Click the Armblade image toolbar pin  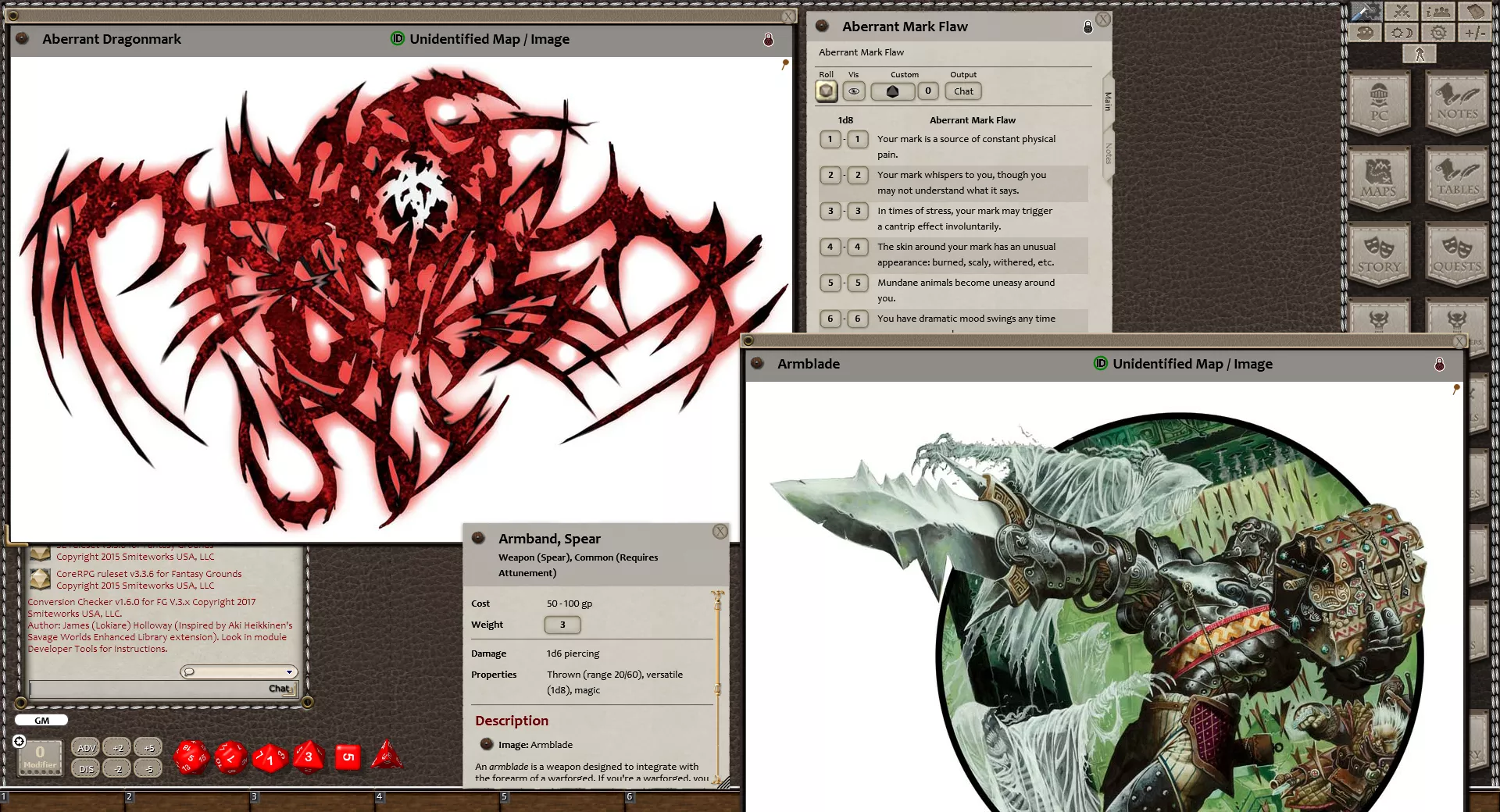click(x=1455, y=389)
